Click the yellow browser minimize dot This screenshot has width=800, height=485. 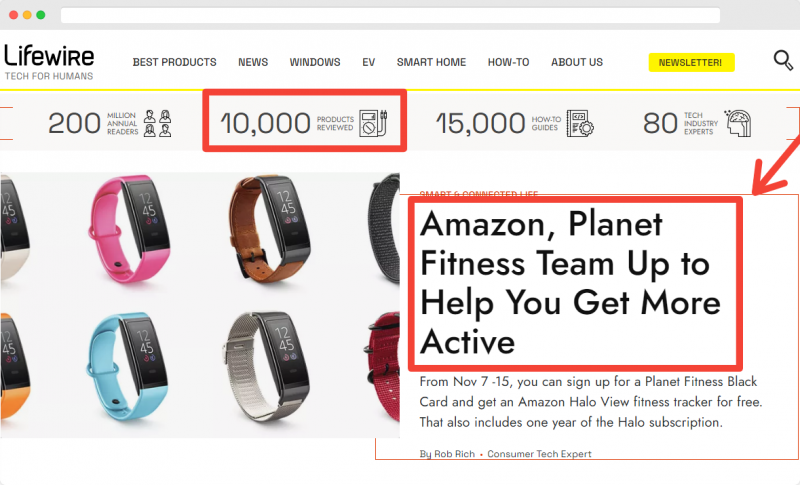pos(27,15)
